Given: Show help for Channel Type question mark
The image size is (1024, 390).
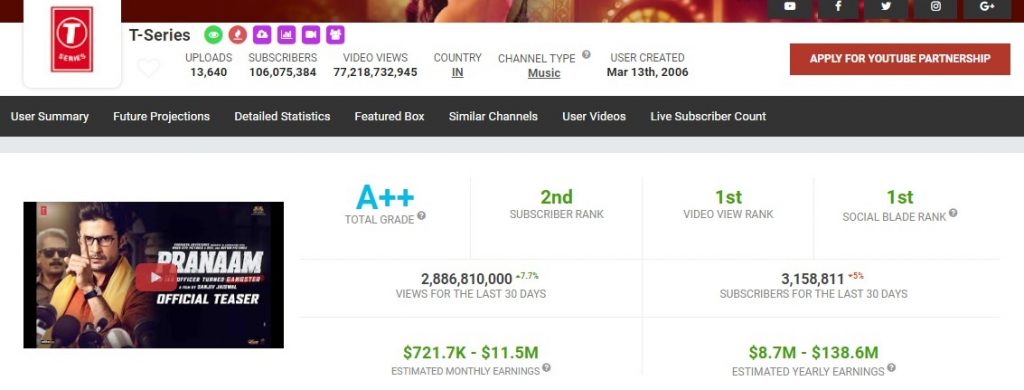Looking at the screenshot, I should (586, 55).
